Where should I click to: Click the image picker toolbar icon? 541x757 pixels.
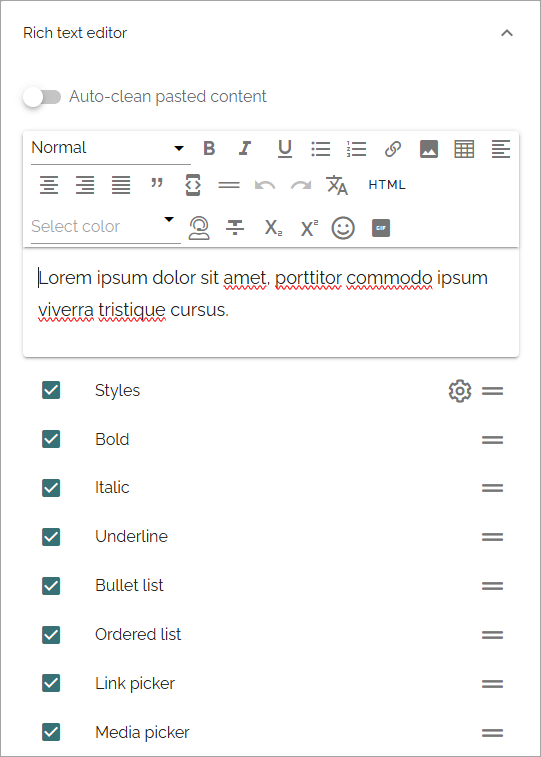point(429,149)
